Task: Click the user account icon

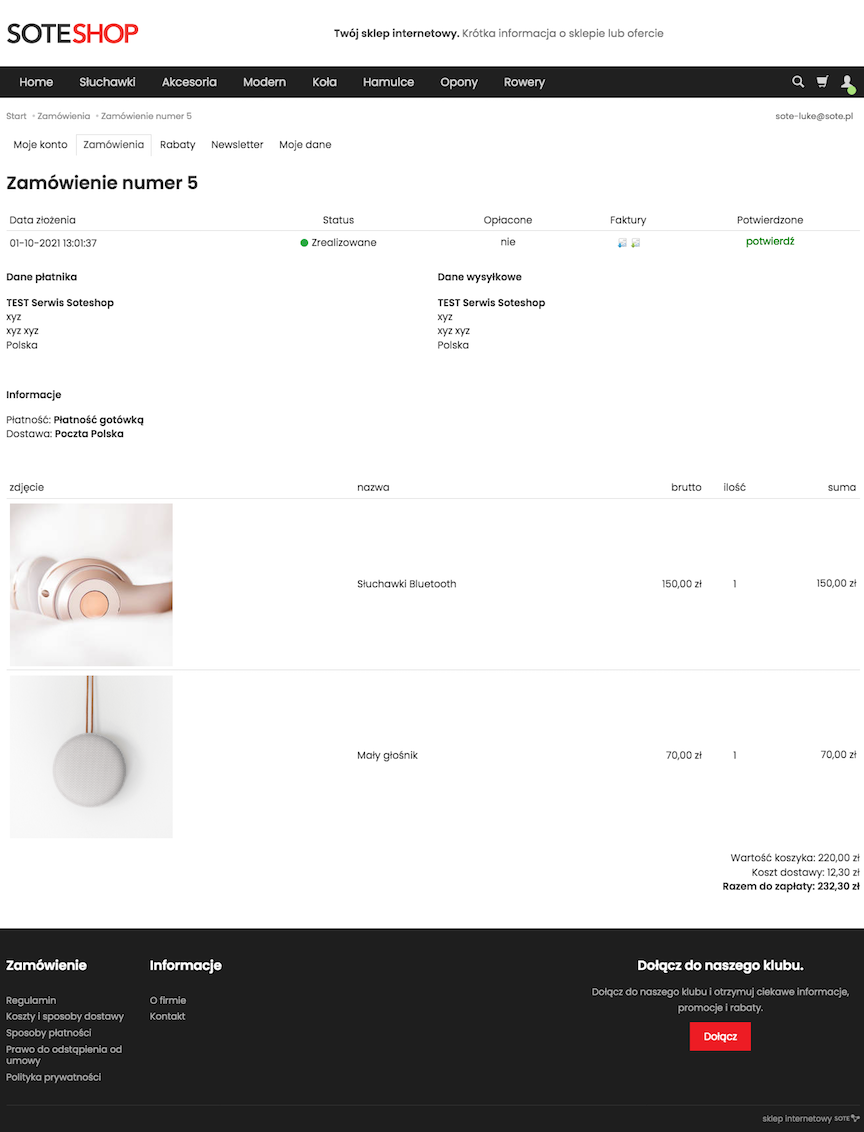Action: click(847, 81)
